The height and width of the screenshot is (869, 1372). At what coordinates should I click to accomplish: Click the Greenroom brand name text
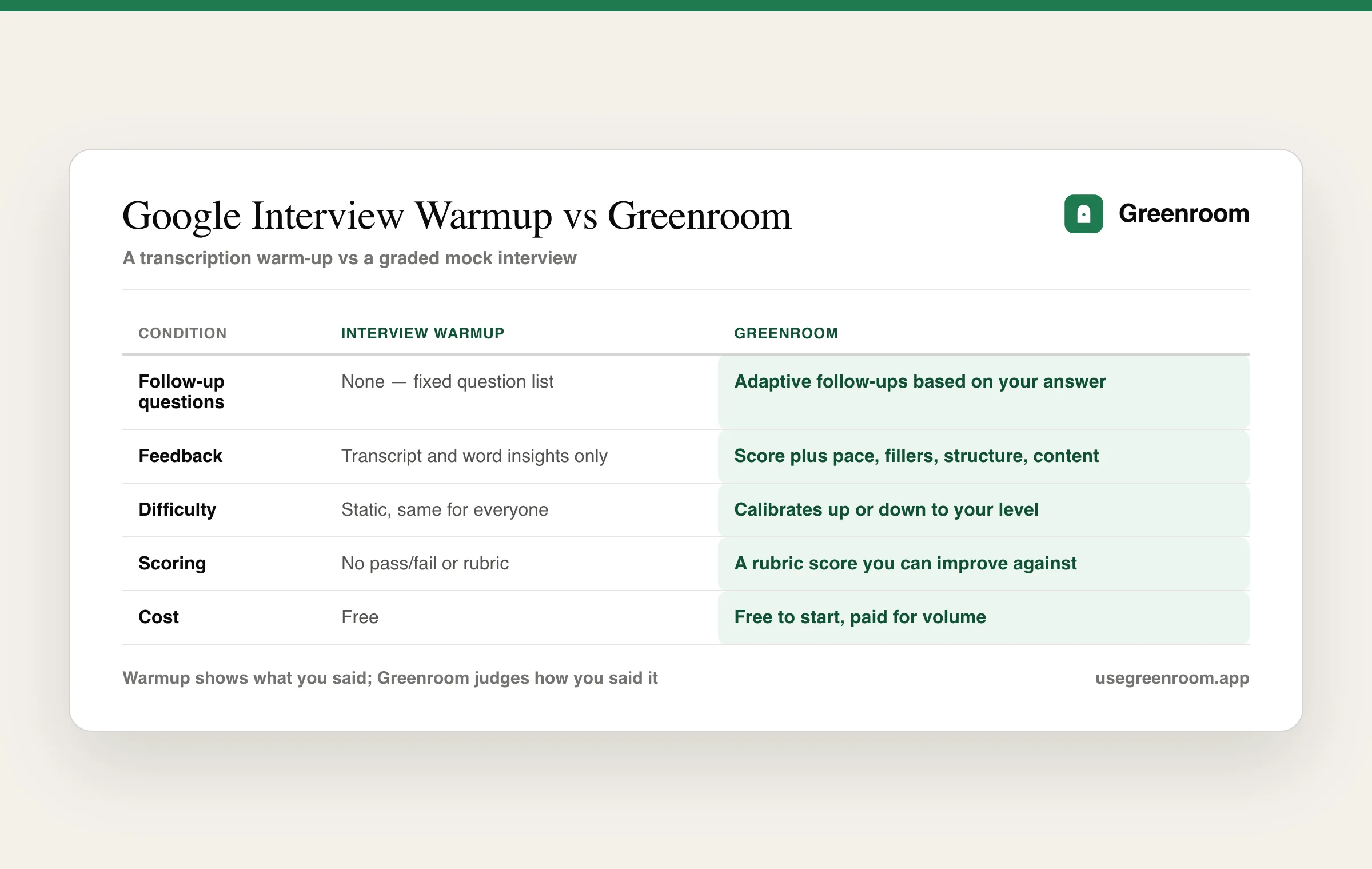1184,213
